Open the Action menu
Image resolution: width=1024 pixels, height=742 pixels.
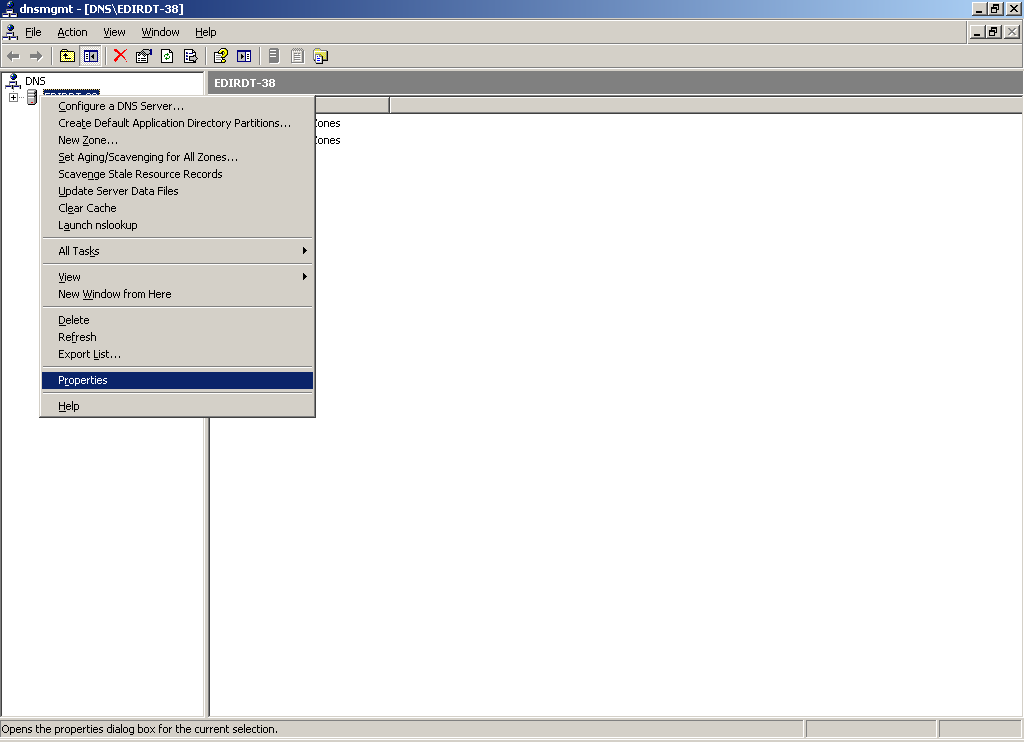coord(72,32)
